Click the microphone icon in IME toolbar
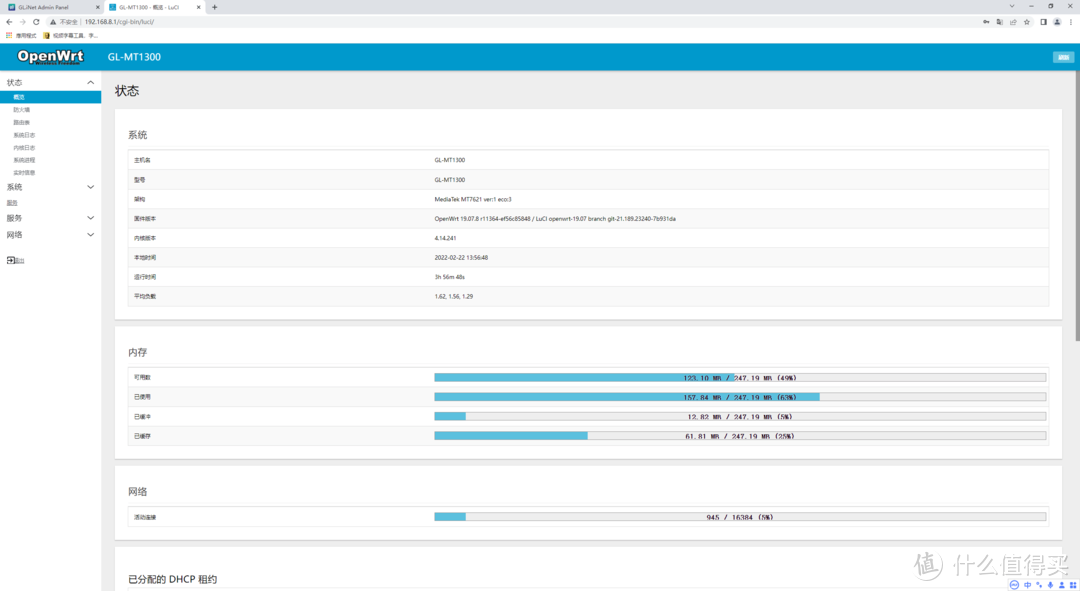The image size is (1080, 591). click(x=1049, y=585)
